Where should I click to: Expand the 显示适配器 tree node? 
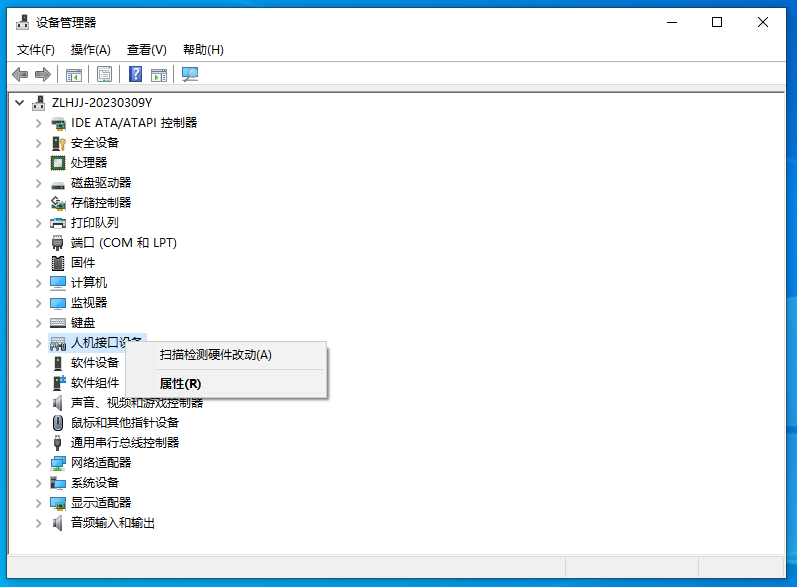tap(39, 503)
